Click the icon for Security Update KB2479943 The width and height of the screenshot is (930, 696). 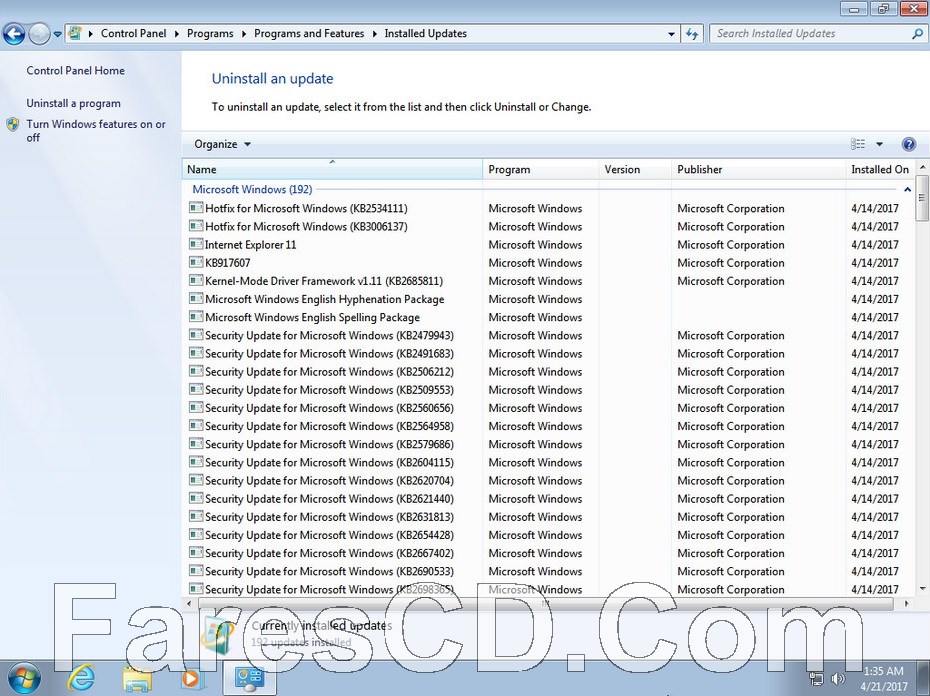click(196, 335)
